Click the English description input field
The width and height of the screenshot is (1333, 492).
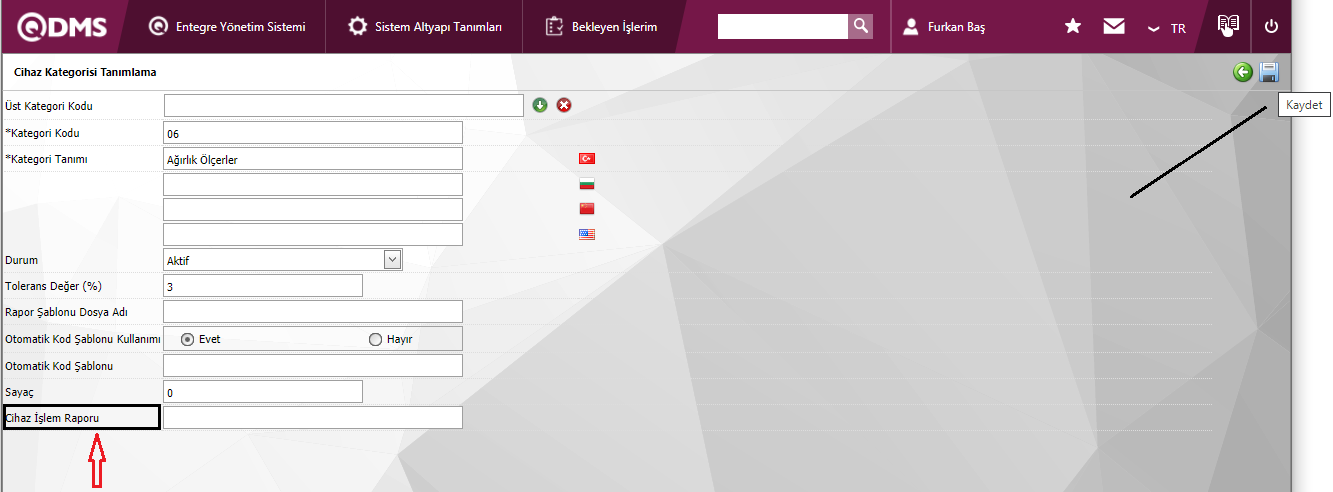tap(313, 234)
